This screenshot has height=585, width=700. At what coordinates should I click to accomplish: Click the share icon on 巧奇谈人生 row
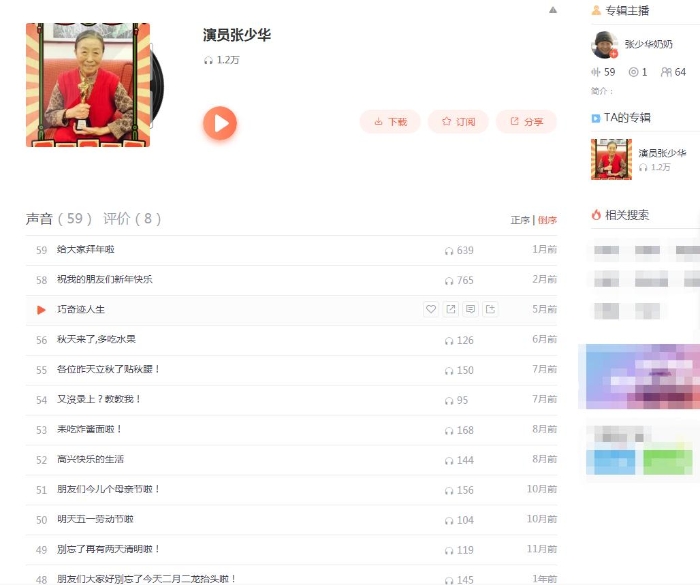click(451, 310)
